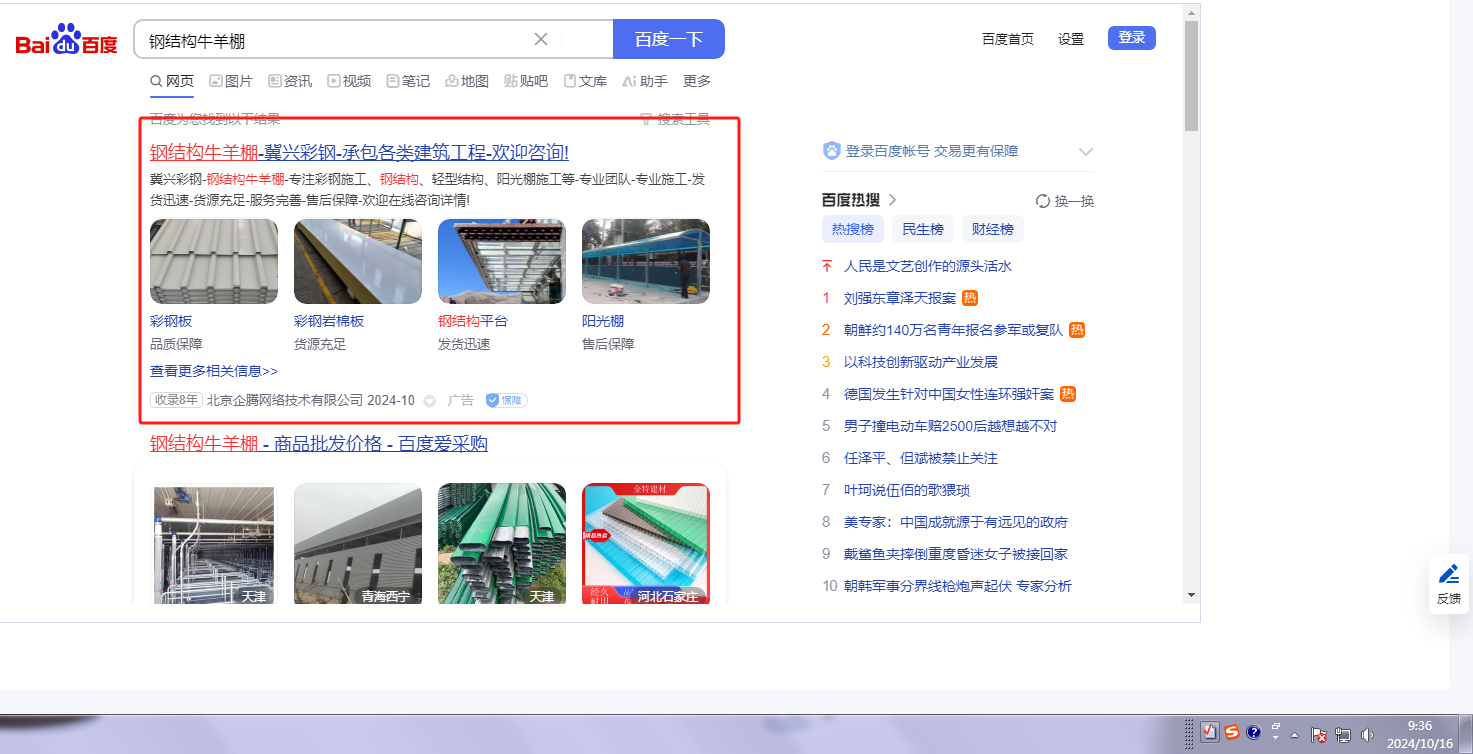Screen dimensions: 1473x754
Task: Click the 热 badge beside 刘强东章泽天报案
Action: (x=970, y=298)
